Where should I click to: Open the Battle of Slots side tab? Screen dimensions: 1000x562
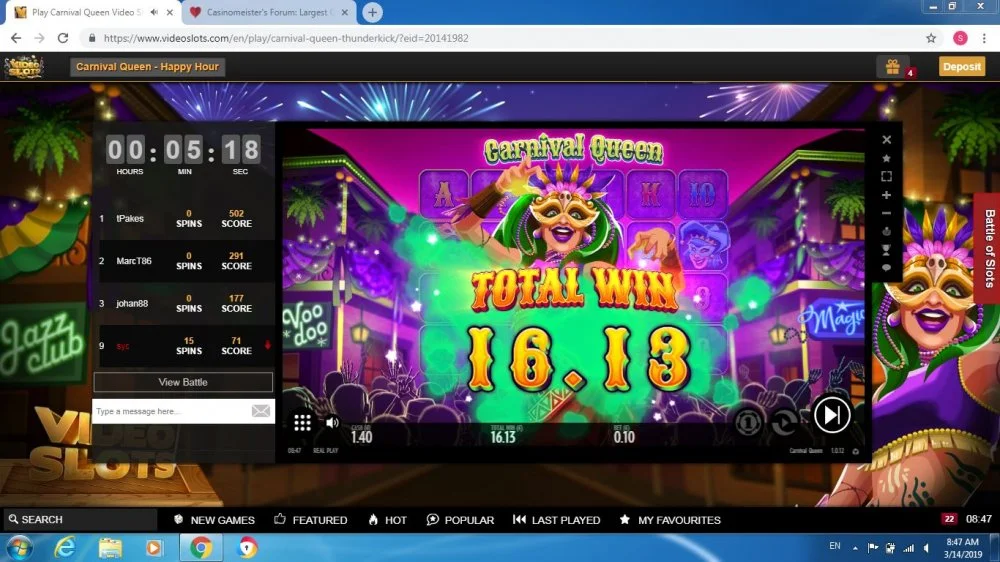[x=988, y=249]
